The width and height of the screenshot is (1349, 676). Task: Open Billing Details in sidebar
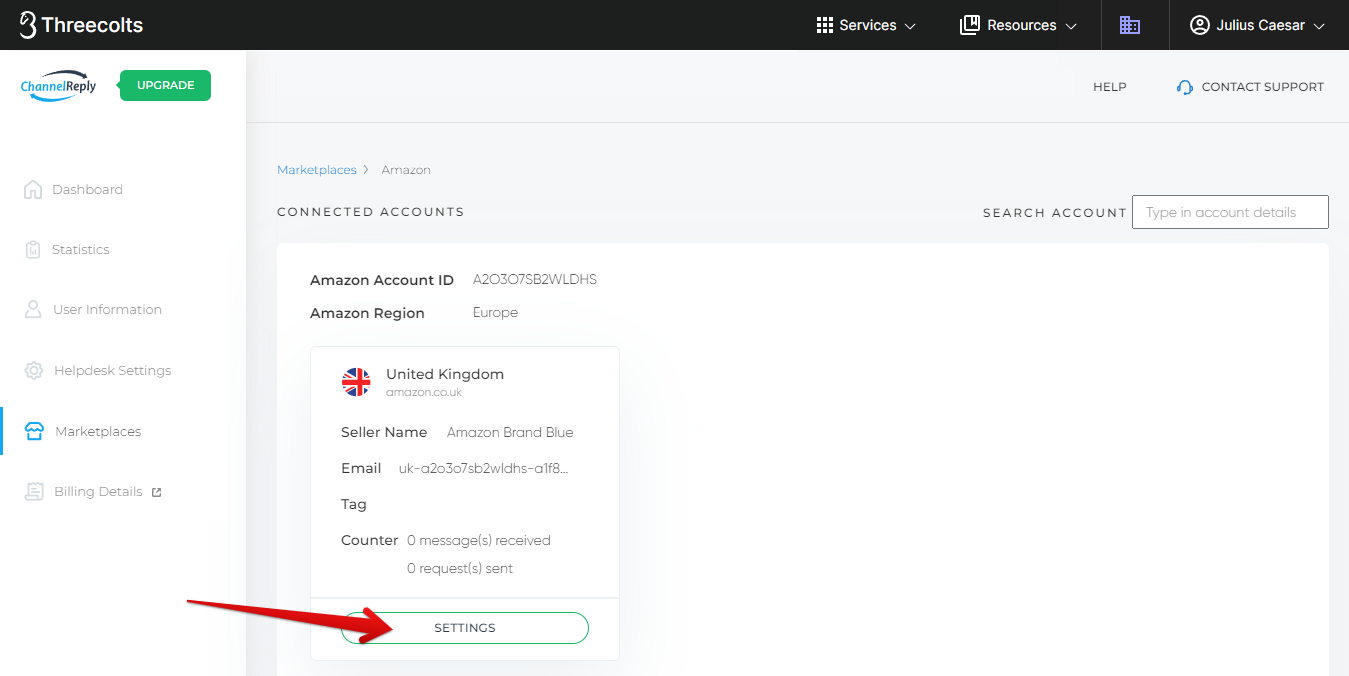(x=98, y=491)
